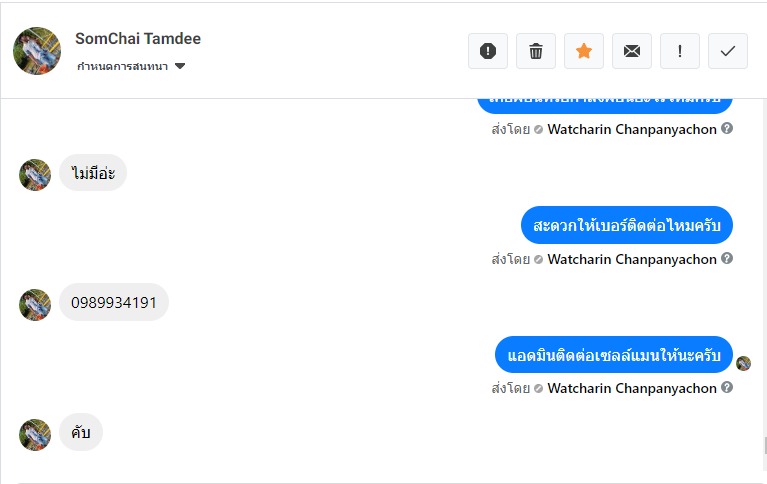
Task: Click the help icon under สะดวกให้เบอร์ติดต่อไหมครับ
Action: point(727,258)
